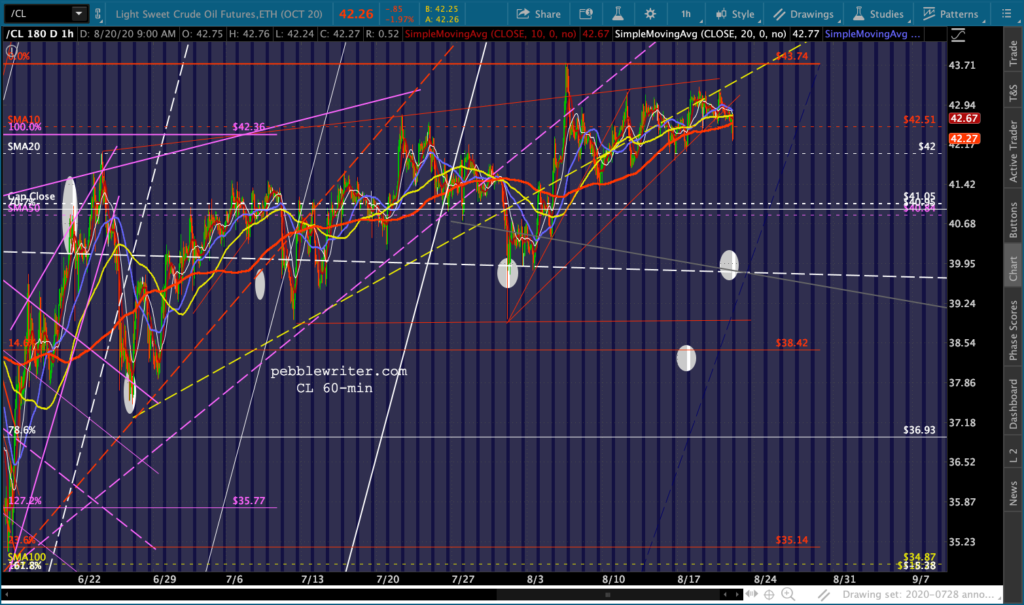Open the Edit Studies flask icon
This screenshot has height=605, width=1024.
[617, 14]
